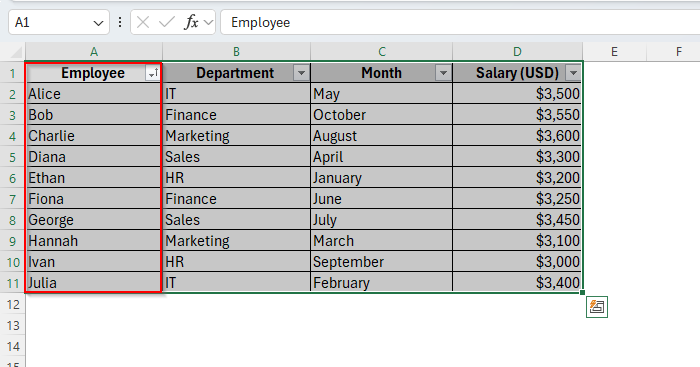
Task: Select the cell containing August
Action: (382, 136)
